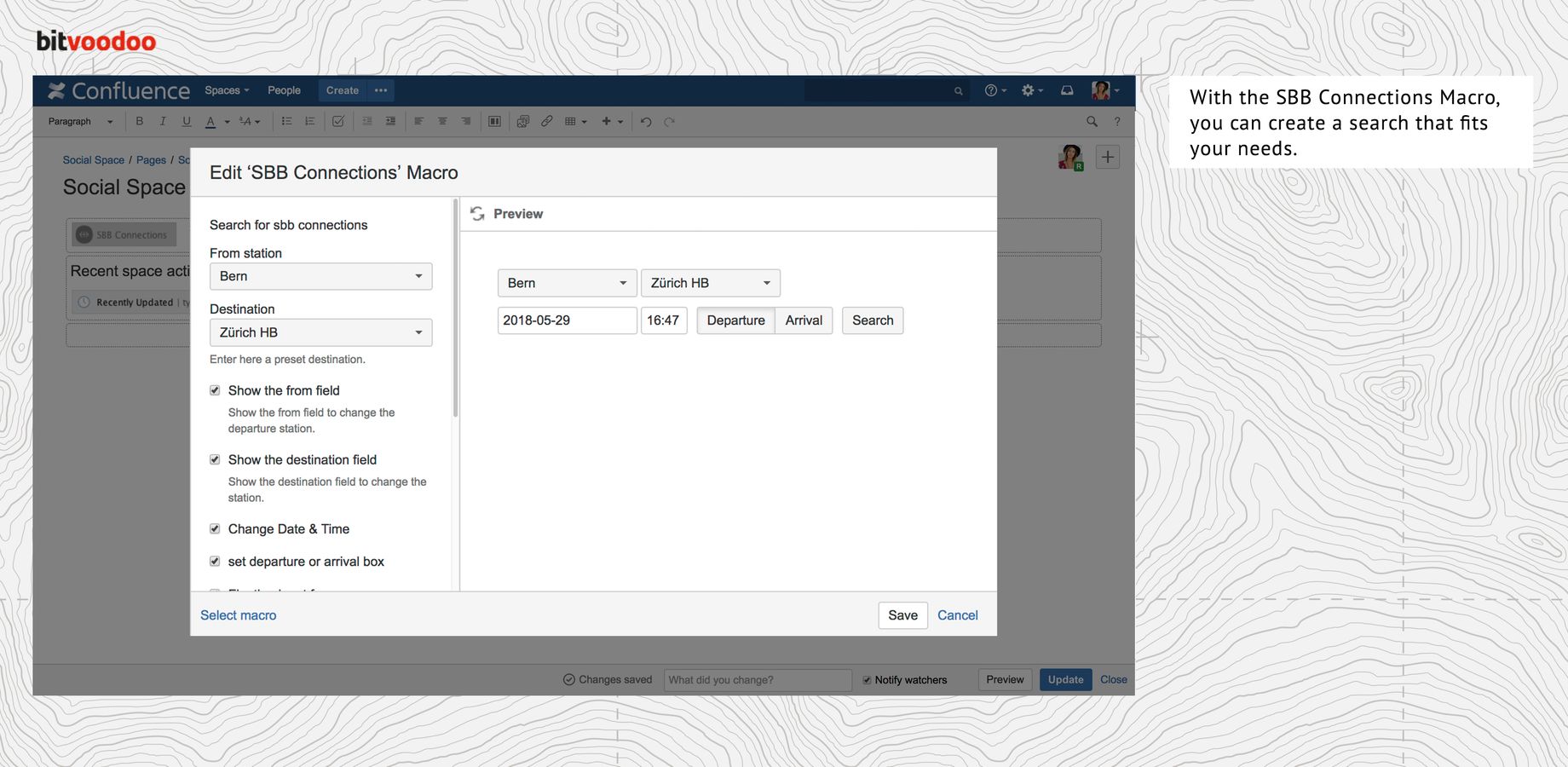This screenshot has height=767, width=1568.
Task: Click the Social Space breadcrumb link
Action: pos(94,160)
